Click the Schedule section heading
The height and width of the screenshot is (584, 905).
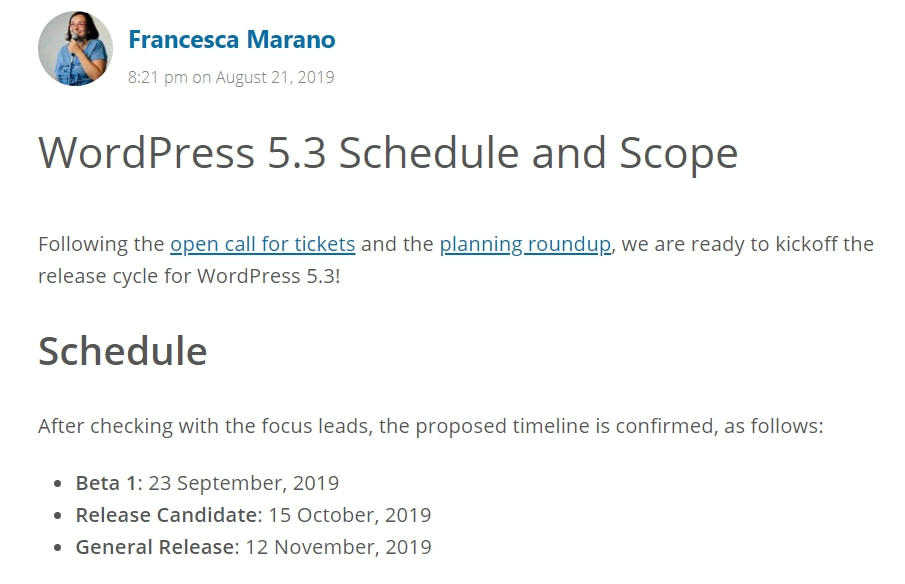pyautogui.click(x=122, y=351)
